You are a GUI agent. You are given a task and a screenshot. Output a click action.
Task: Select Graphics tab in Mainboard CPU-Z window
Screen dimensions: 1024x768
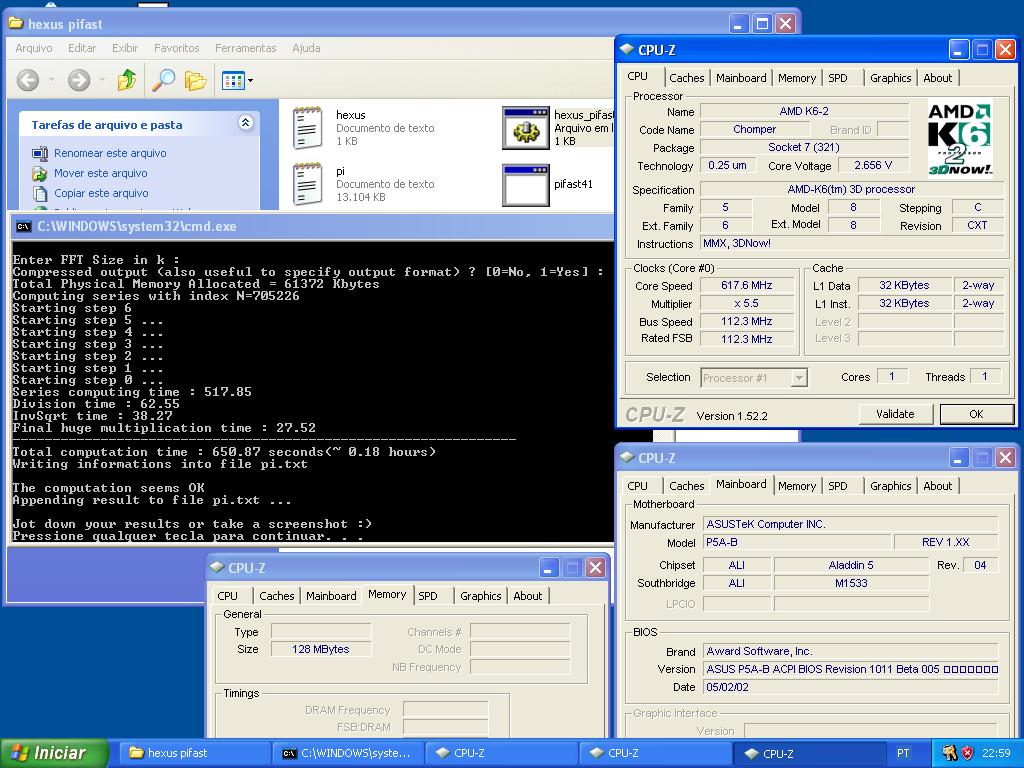pos(890,486)
